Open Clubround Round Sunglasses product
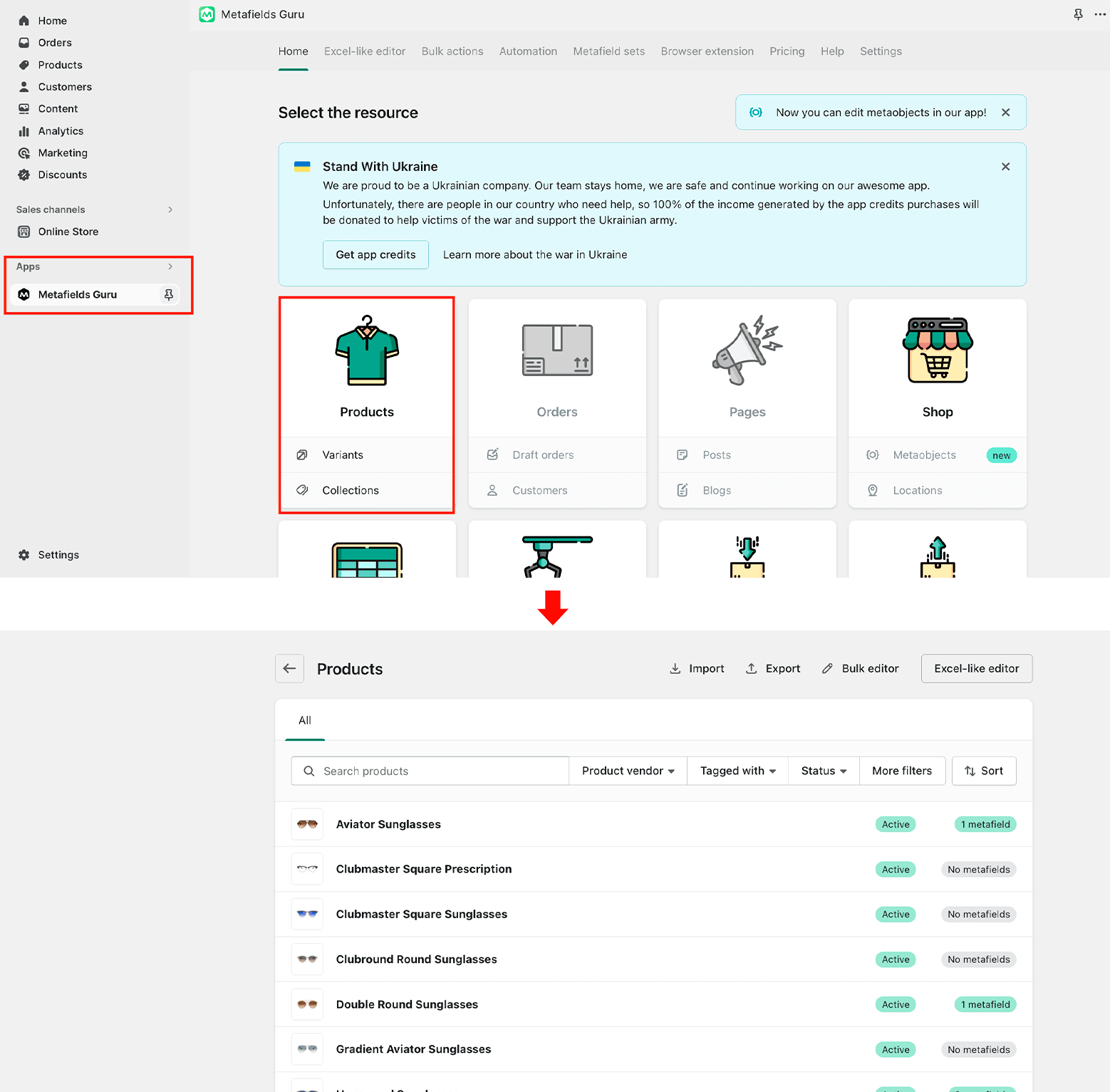 click(x=654, y=960)
